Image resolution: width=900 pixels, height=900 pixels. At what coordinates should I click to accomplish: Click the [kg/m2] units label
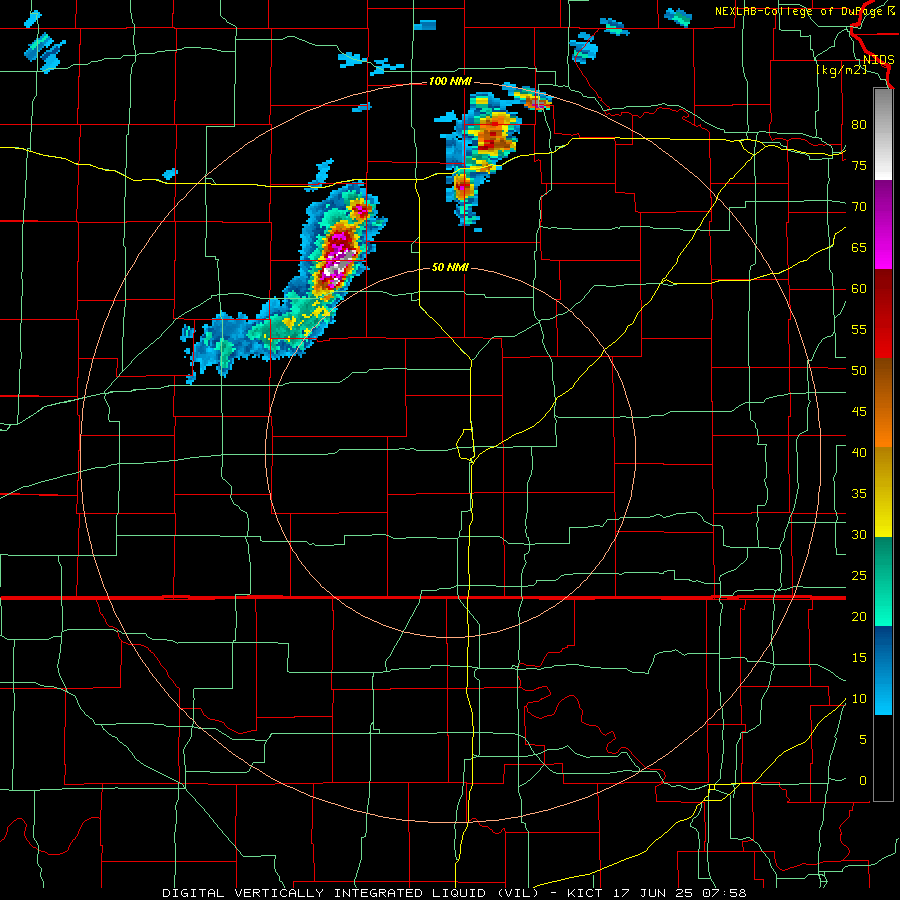(x=841, y=70)
